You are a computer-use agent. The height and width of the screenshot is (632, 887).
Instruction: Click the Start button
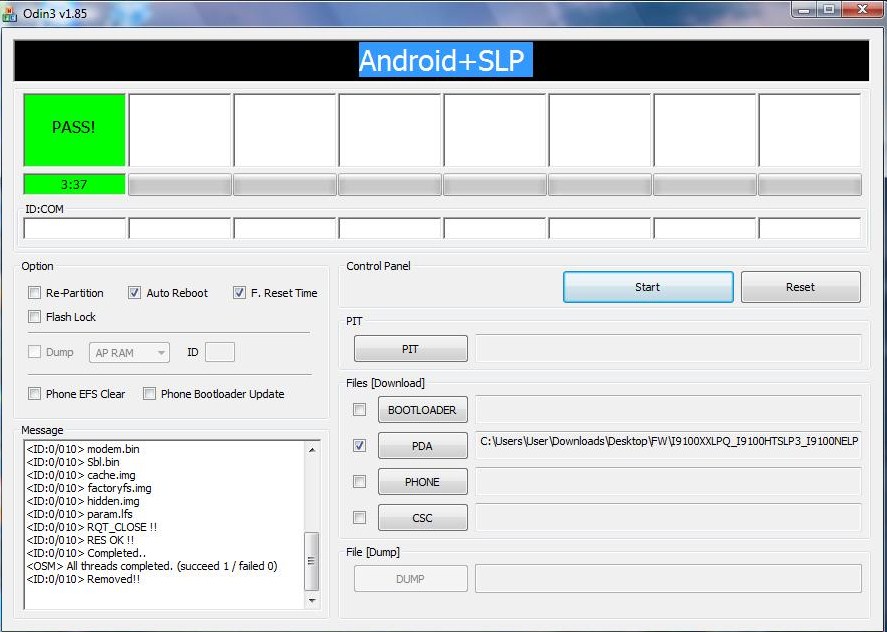click(647, 287)
